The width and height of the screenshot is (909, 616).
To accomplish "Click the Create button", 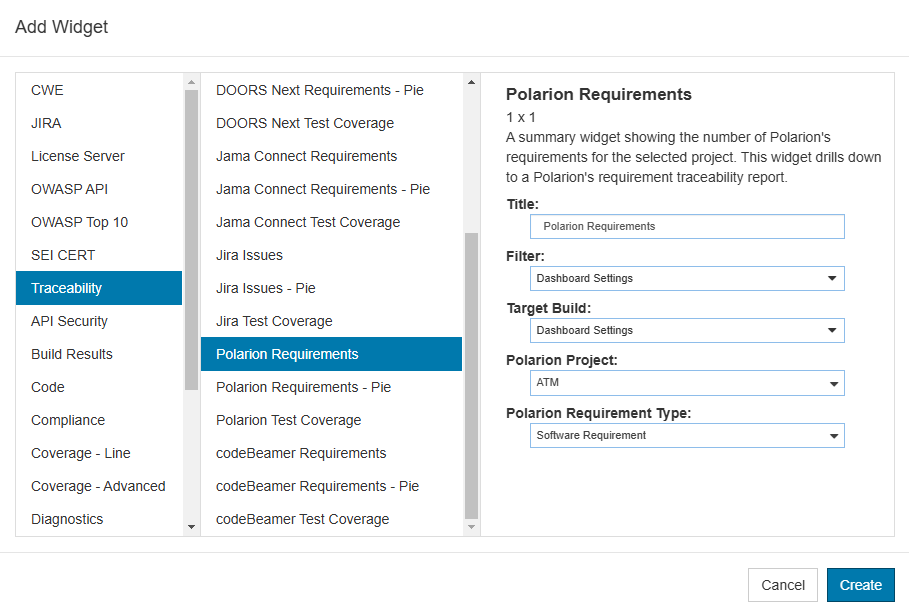I will 861,585.
